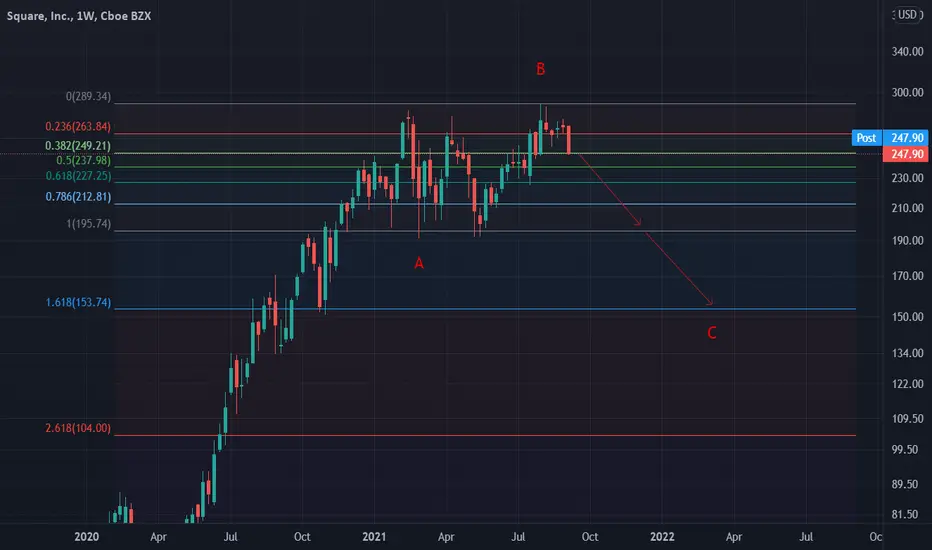Viewport: 932px width, 550px height.
Task: Select the 2.618(104.00) Fibonacci level label
Action: [78, 428]
